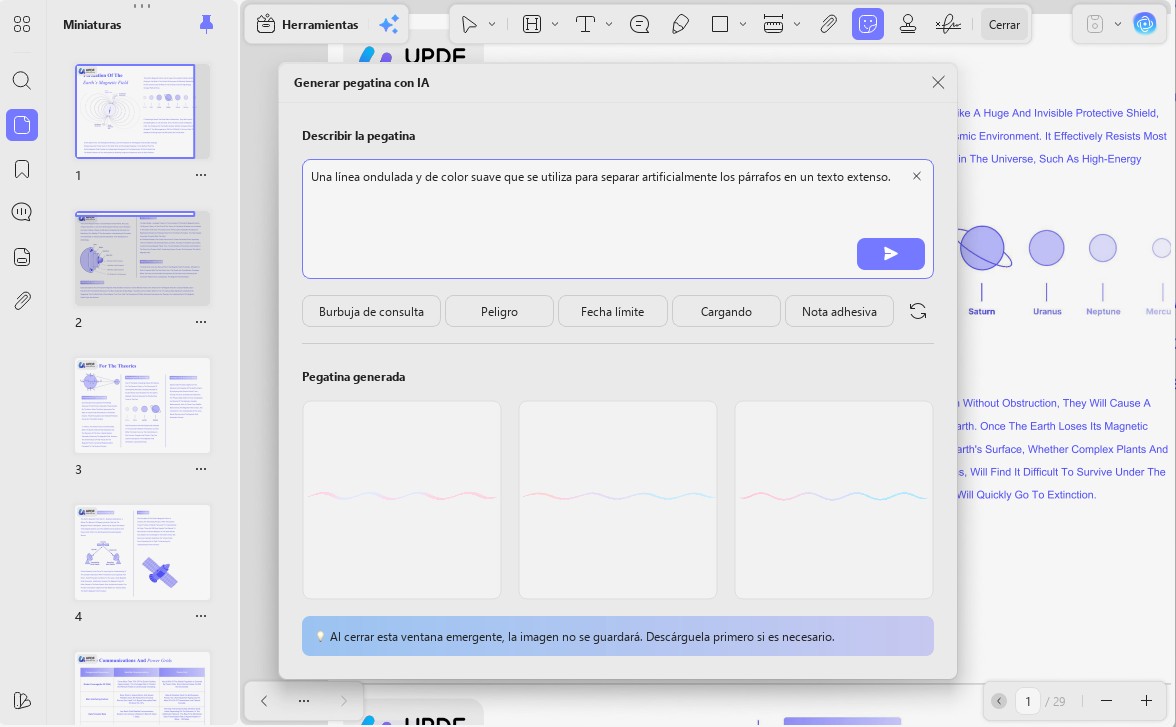The image size is (1176, 727).
Task: Select the stamp tool
Action: coord(908,25)
